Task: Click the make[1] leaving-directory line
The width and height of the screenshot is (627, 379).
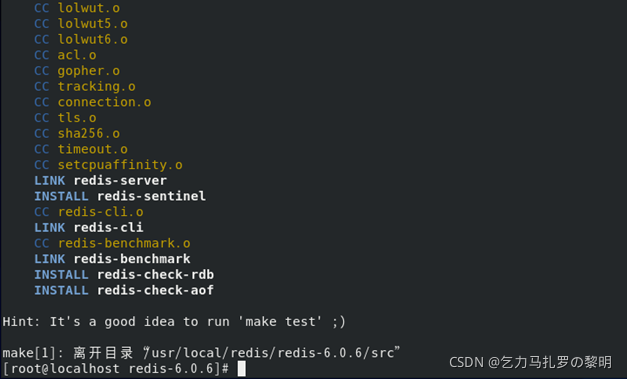Action: (x=202, y=353)
